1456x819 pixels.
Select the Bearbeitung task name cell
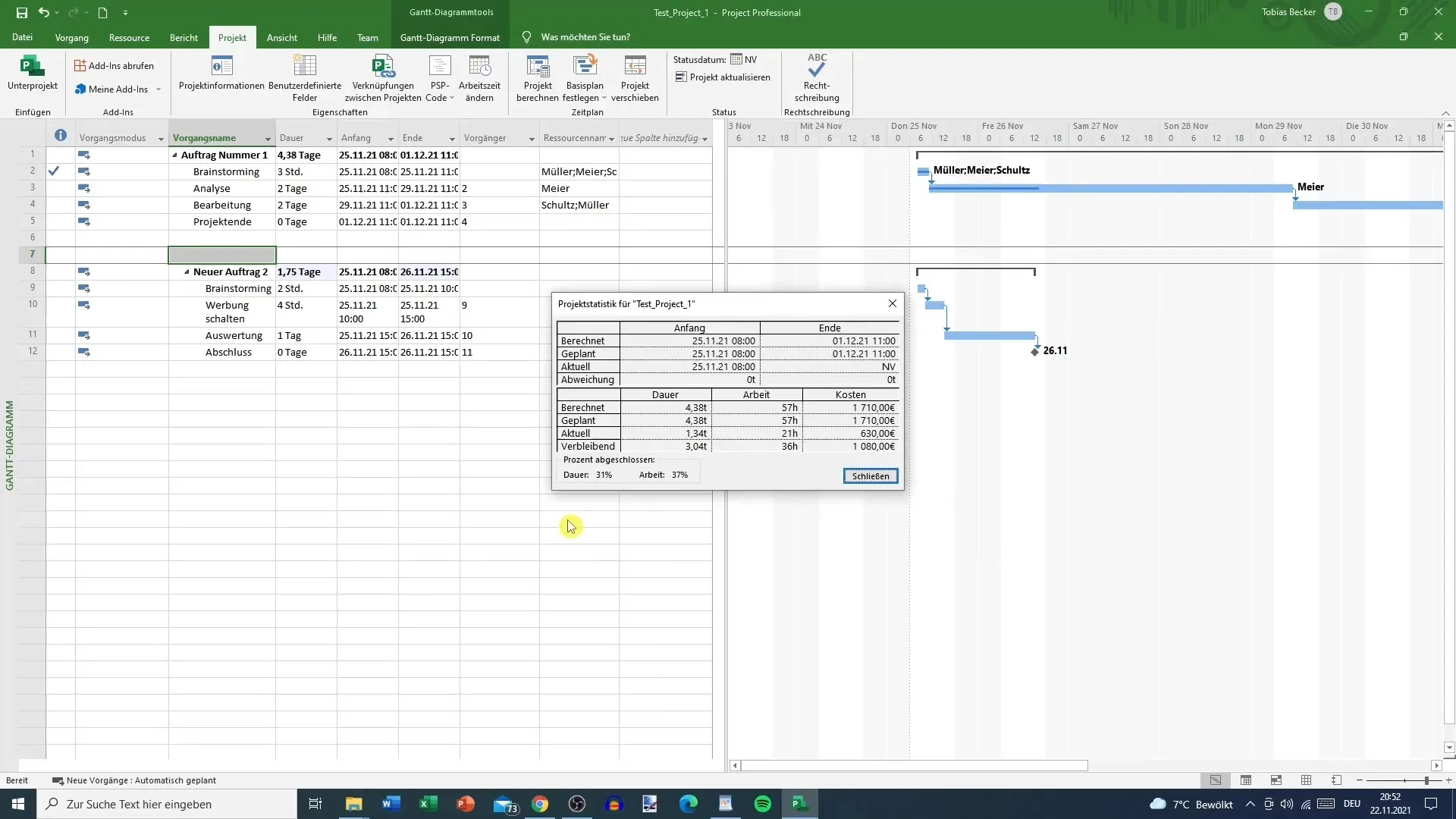click(x=222, y=206)
